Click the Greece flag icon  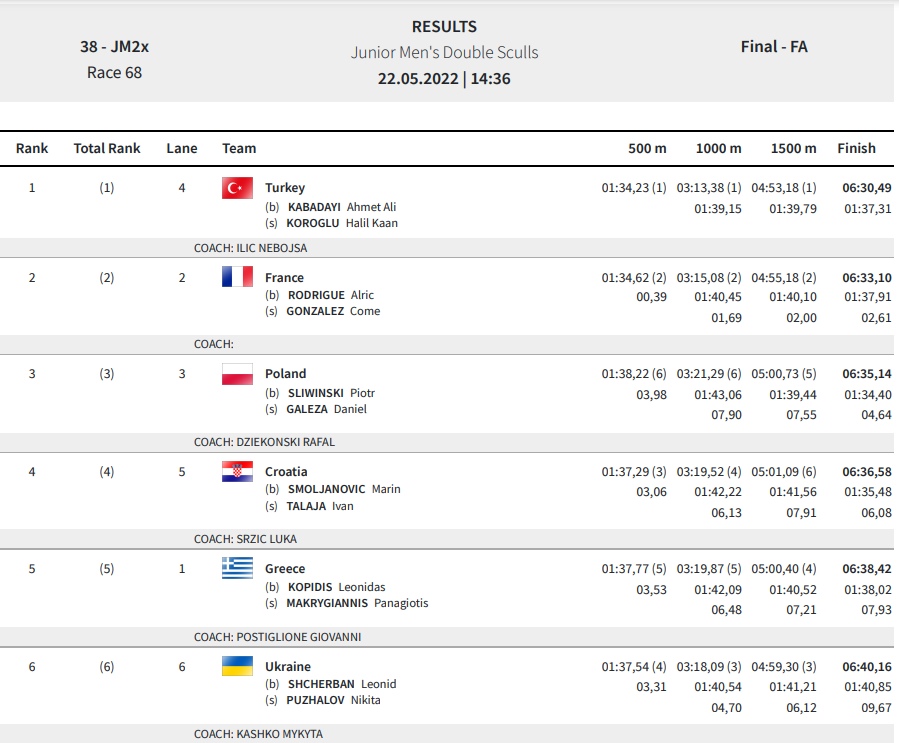pos(237,568)
